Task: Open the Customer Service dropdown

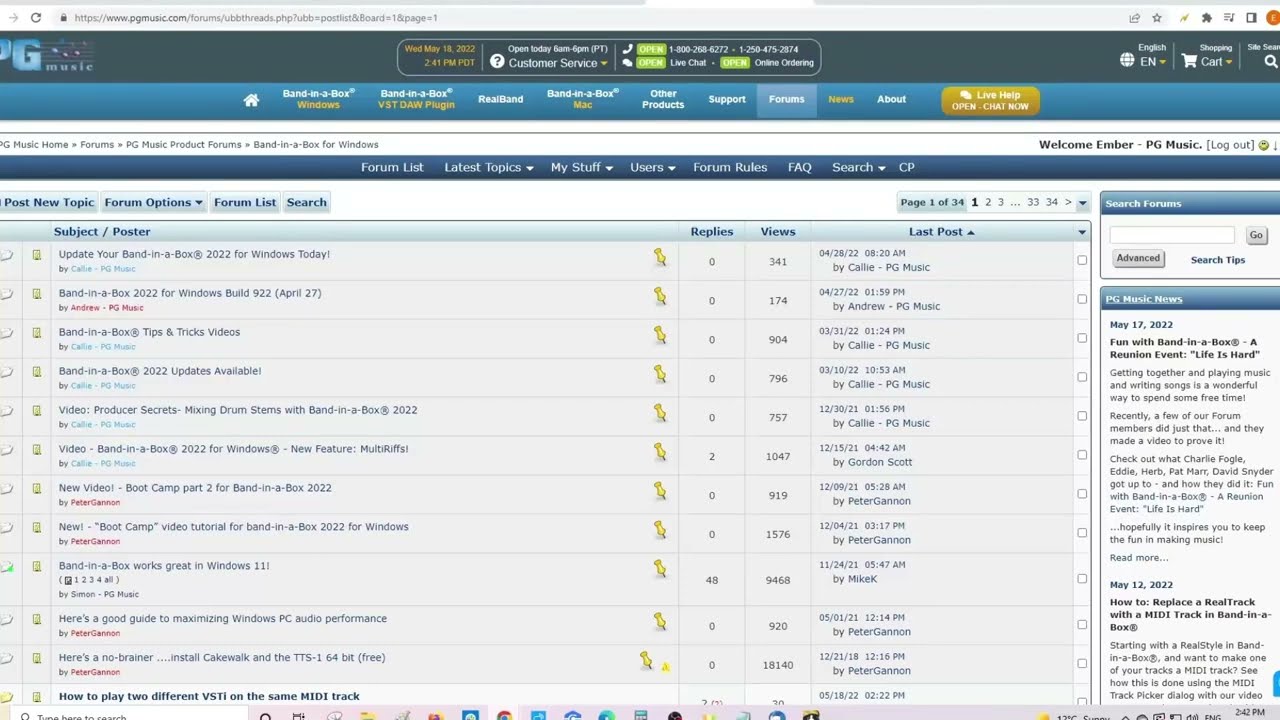Action: tap(558, 63)
